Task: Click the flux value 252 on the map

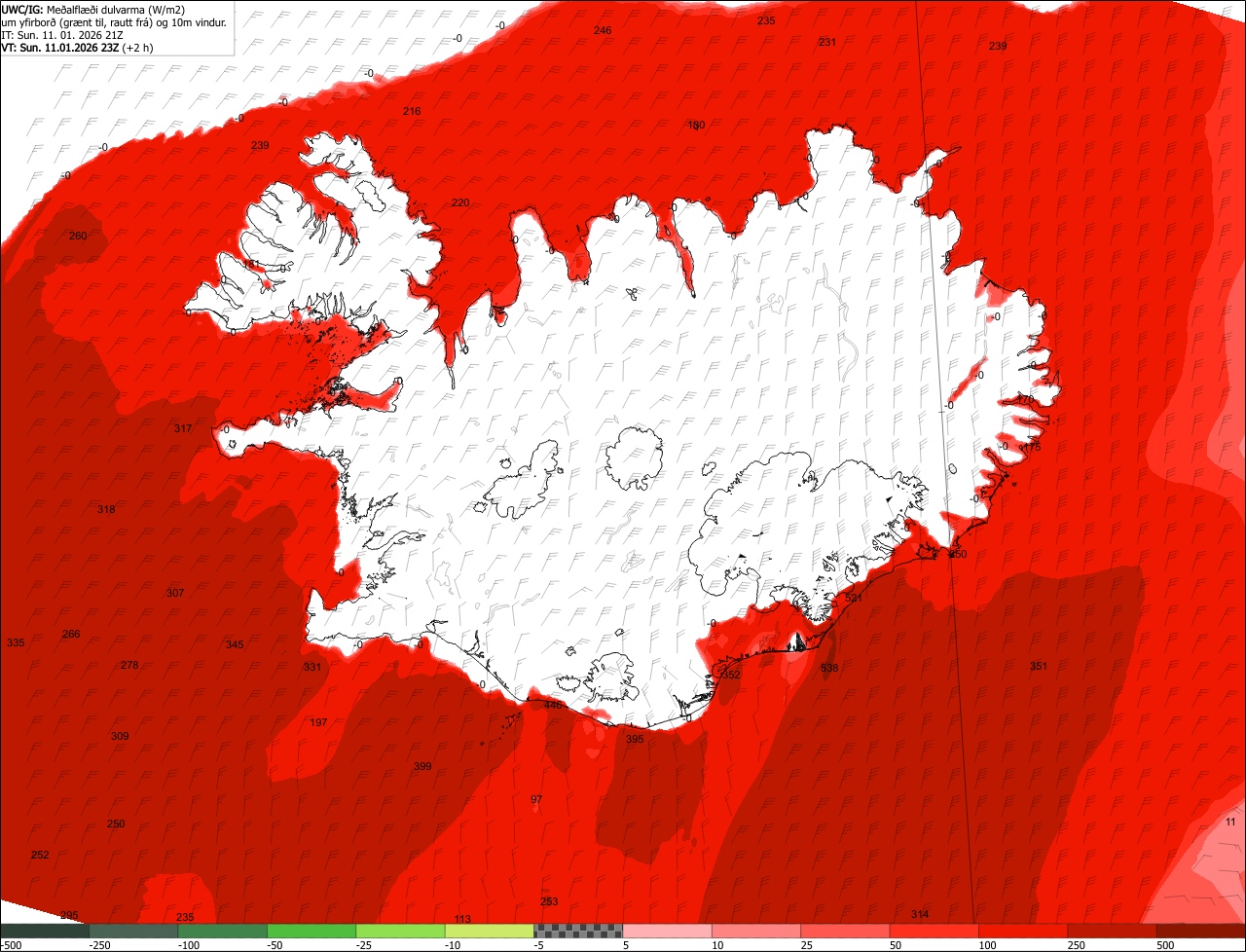Action: [40, 855]
